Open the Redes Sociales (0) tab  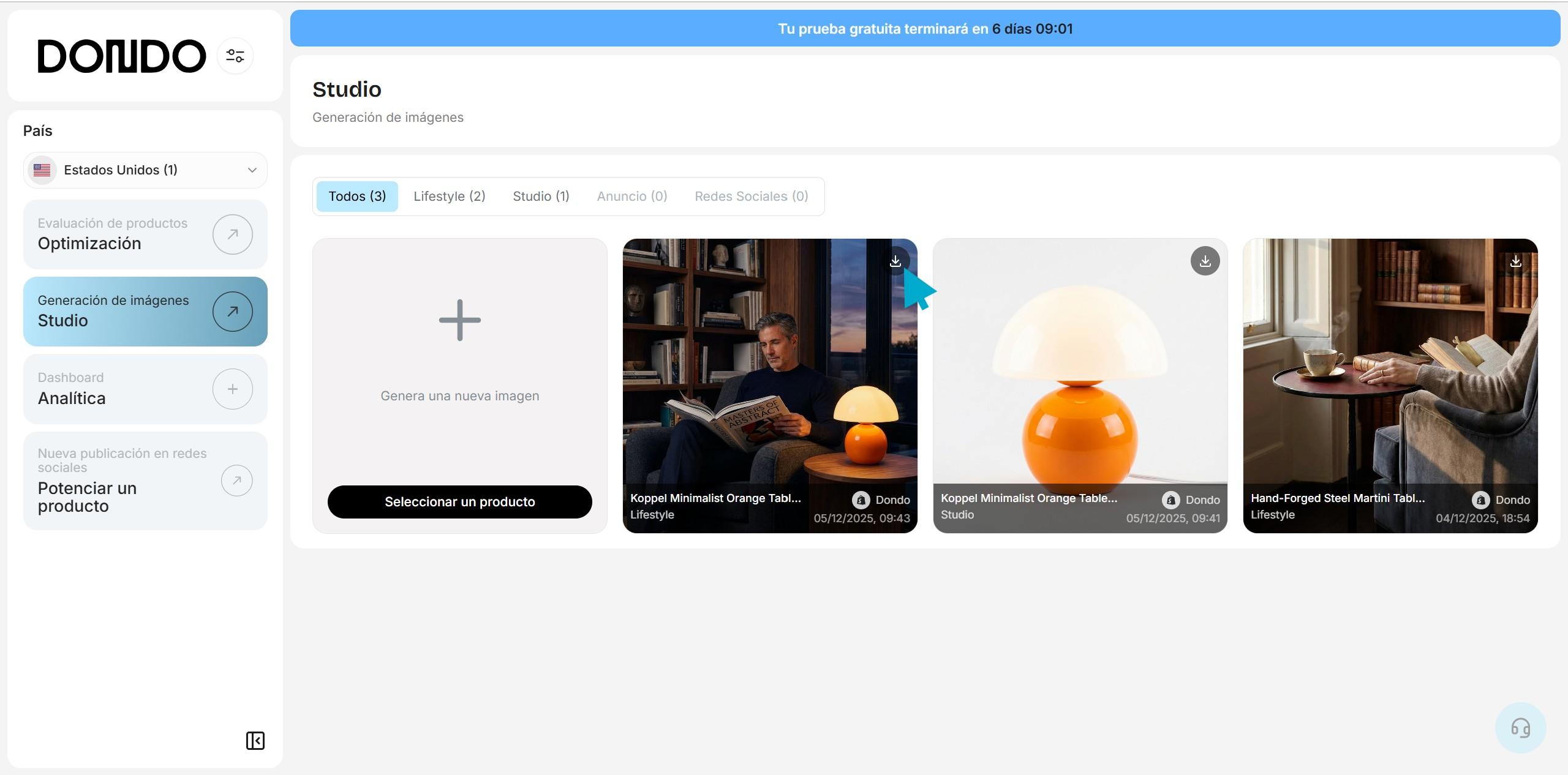pyautogui.click(x=751, y=197)
